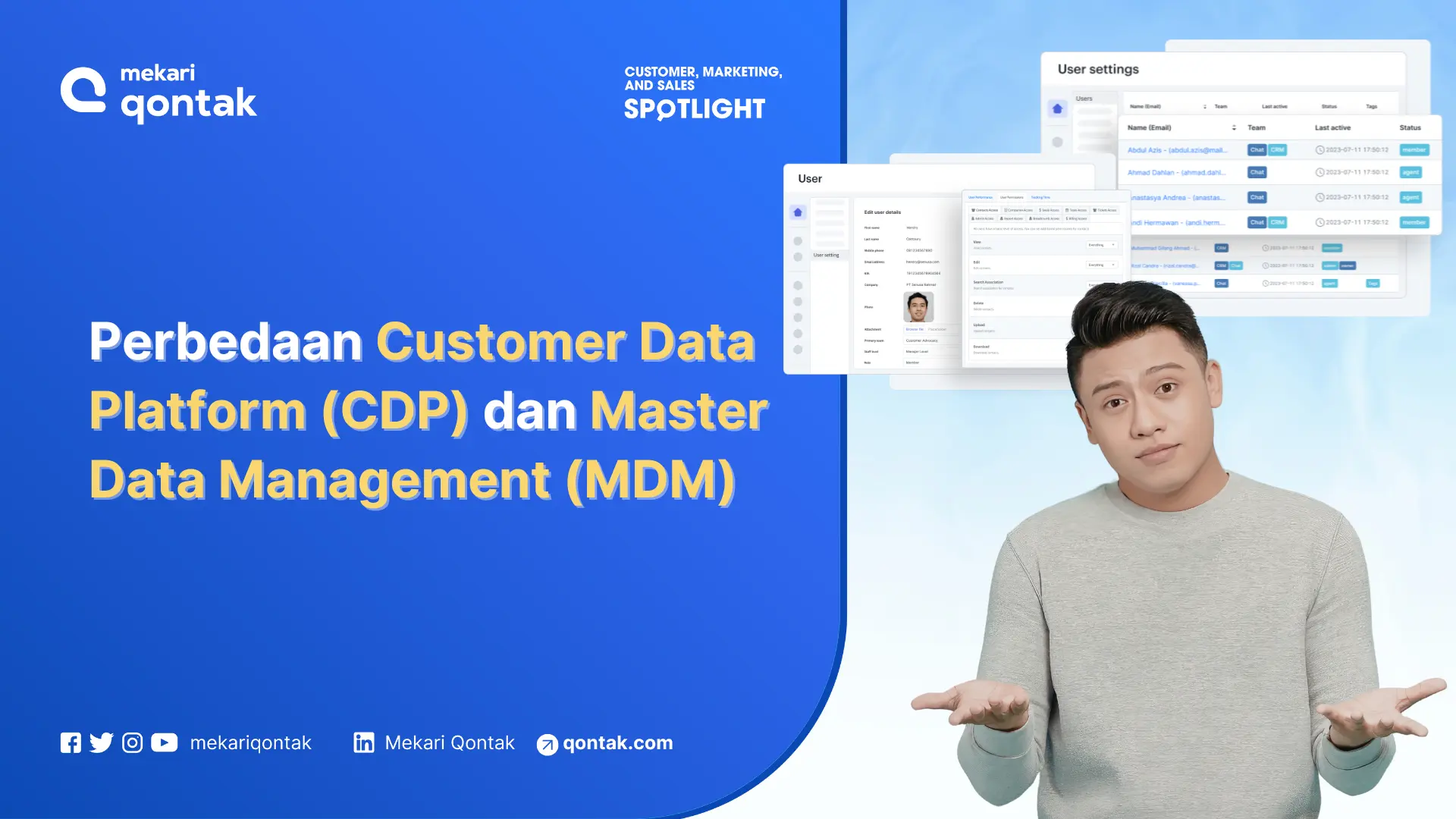Select the Admin Access tab

pos(982,218)
